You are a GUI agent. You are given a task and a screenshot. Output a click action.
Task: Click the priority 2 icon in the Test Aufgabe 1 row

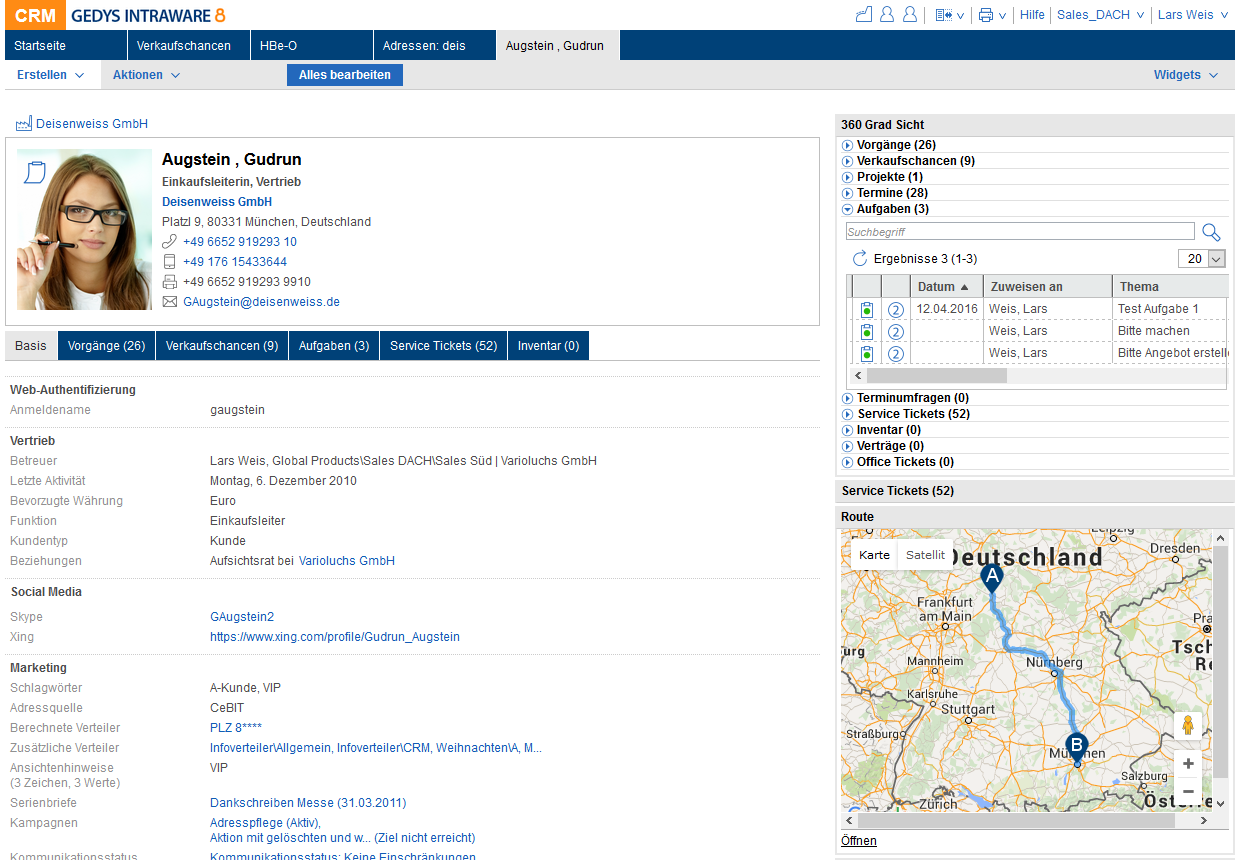point(896,310)
